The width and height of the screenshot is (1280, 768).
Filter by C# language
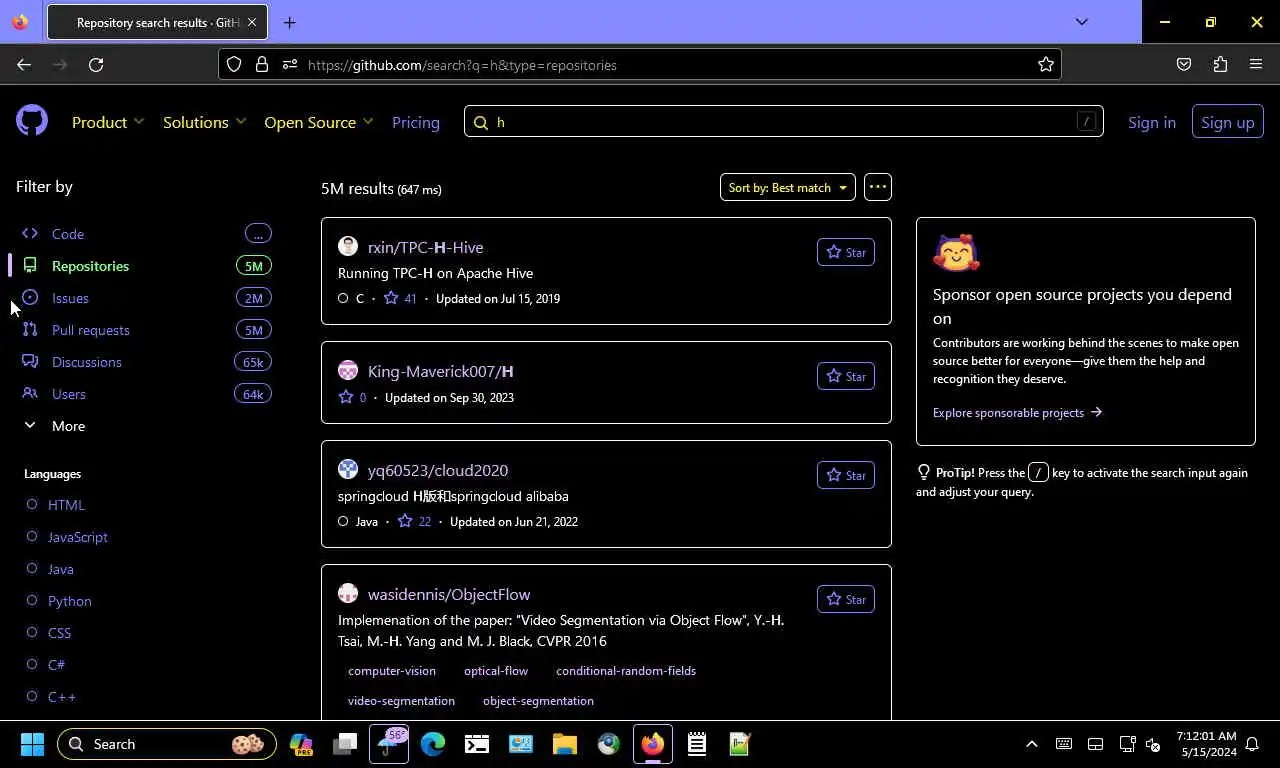tap(56, 665)
